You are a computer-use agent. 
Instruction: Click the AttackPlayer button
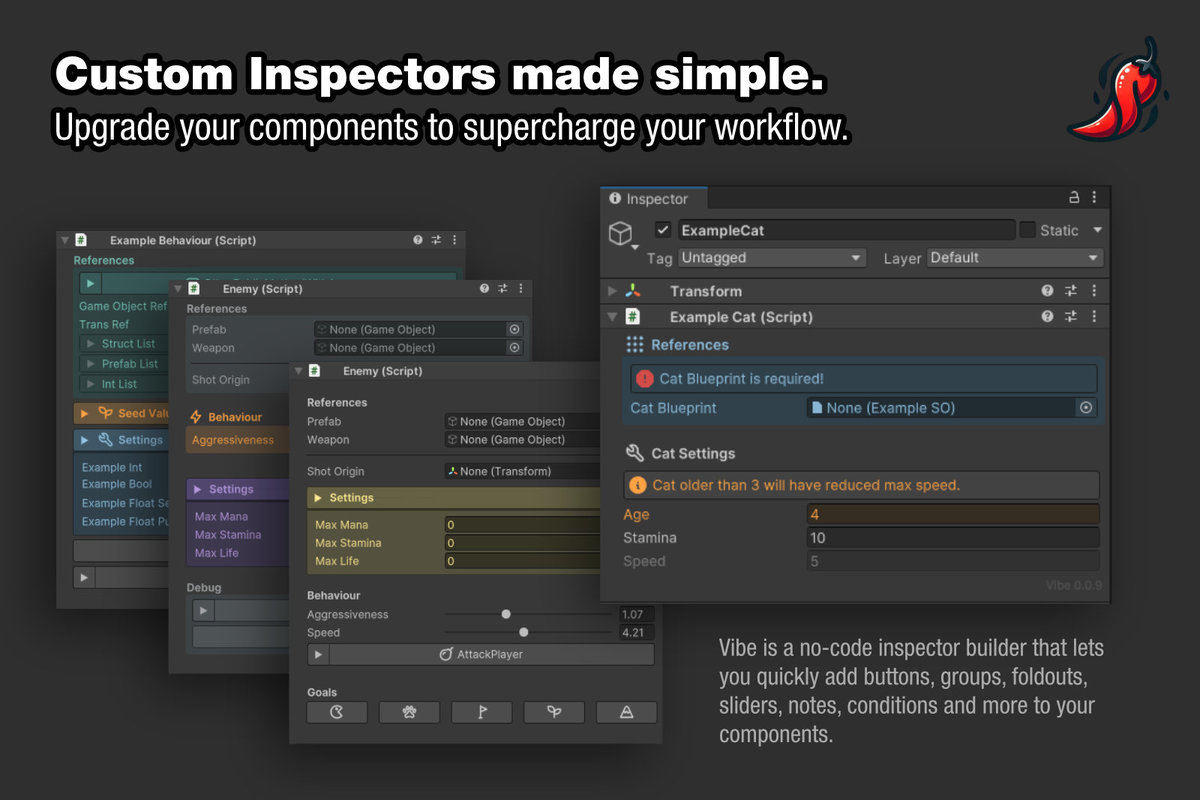492,655
